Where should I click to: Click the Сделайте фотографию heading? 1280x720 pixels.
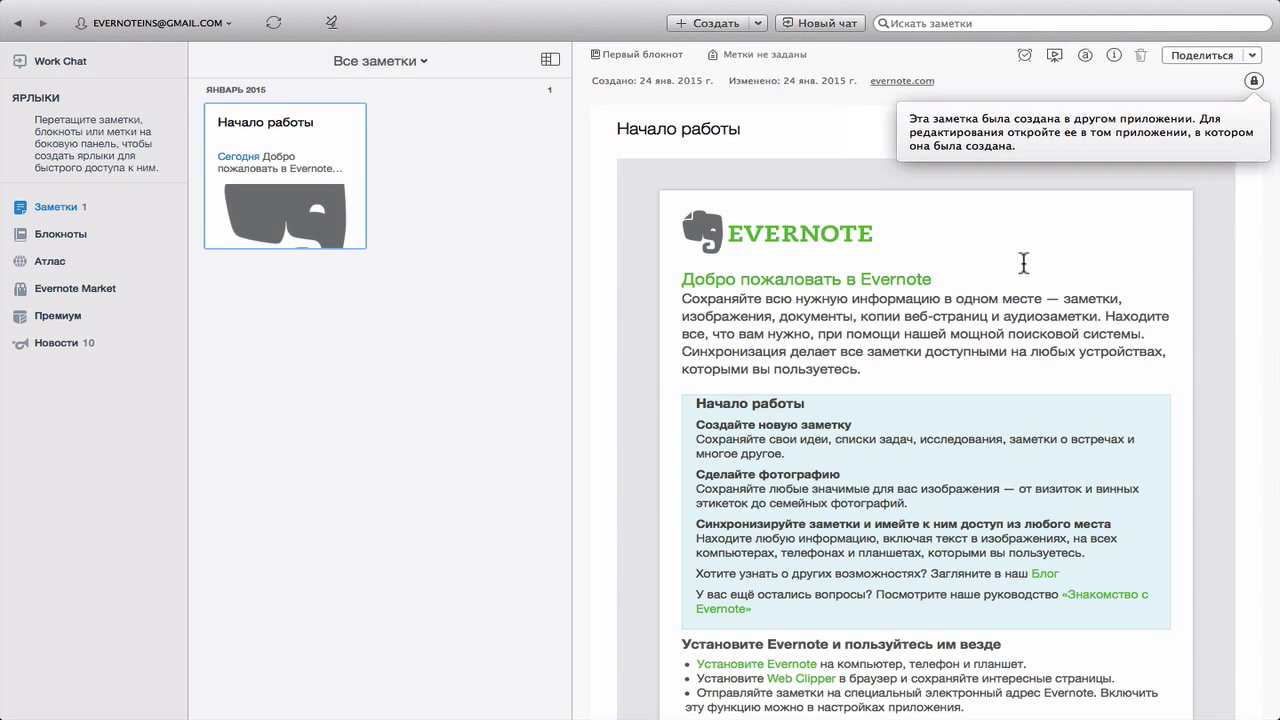tap(768, 475)
